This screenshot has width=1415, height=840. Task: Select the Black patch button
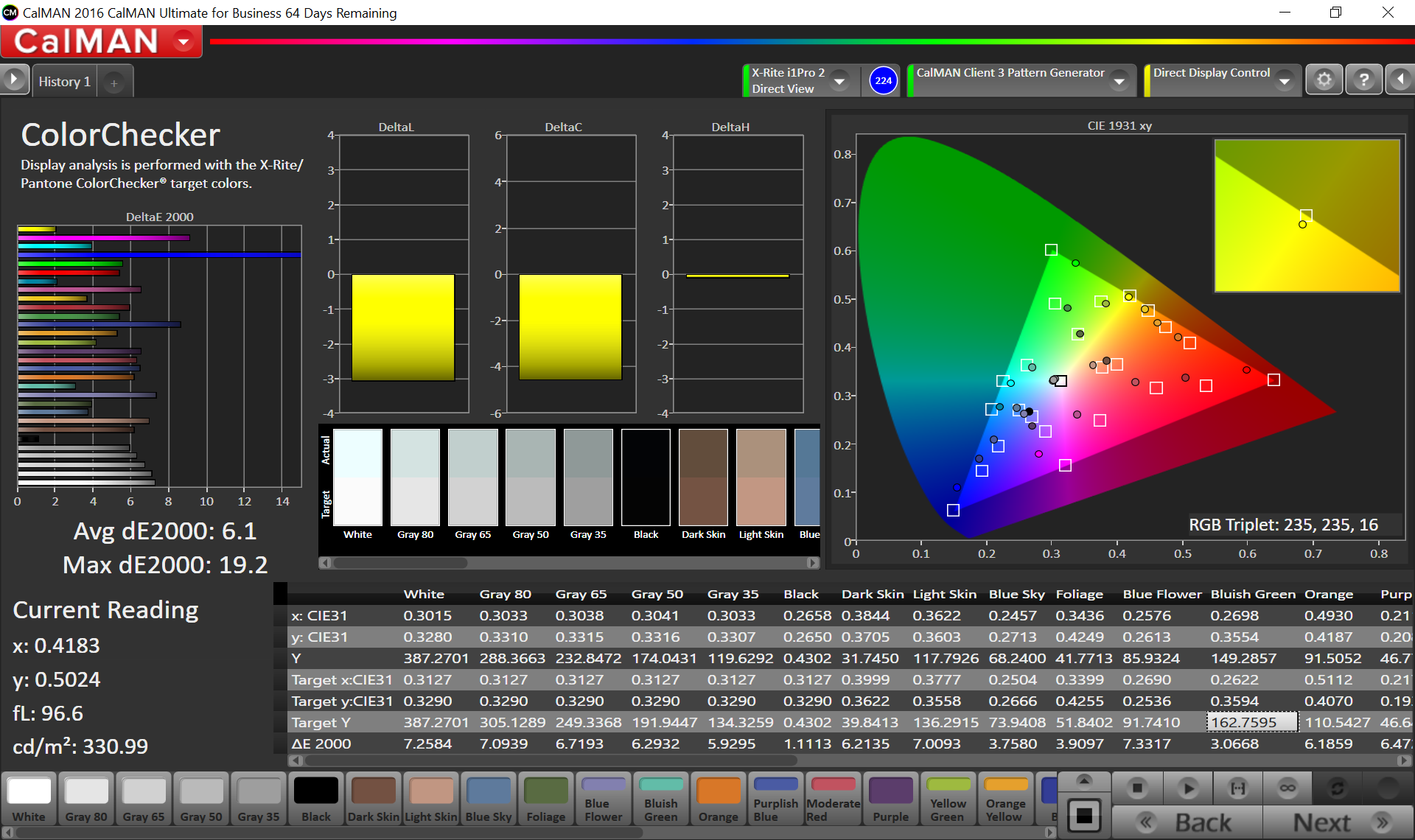point(316,799)
